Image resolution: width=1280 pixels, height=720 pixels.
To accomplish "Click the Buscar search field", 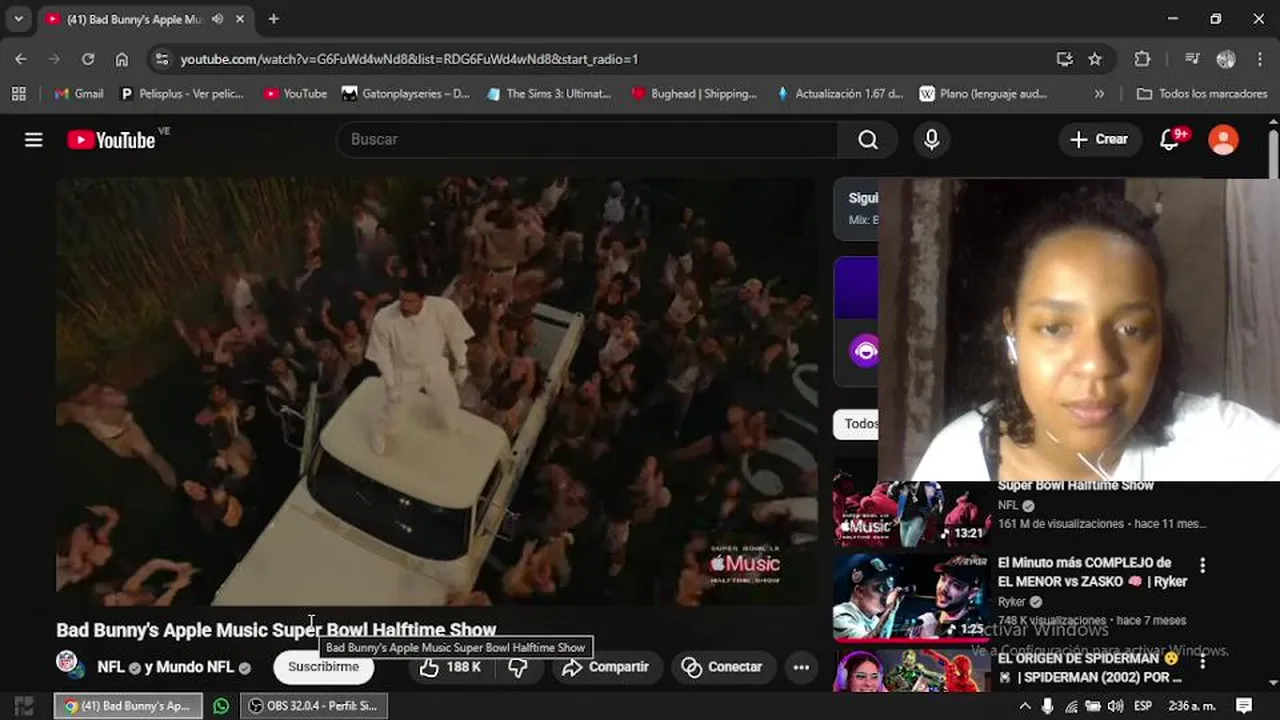I will pyautogui.click(x=588, y=140).
